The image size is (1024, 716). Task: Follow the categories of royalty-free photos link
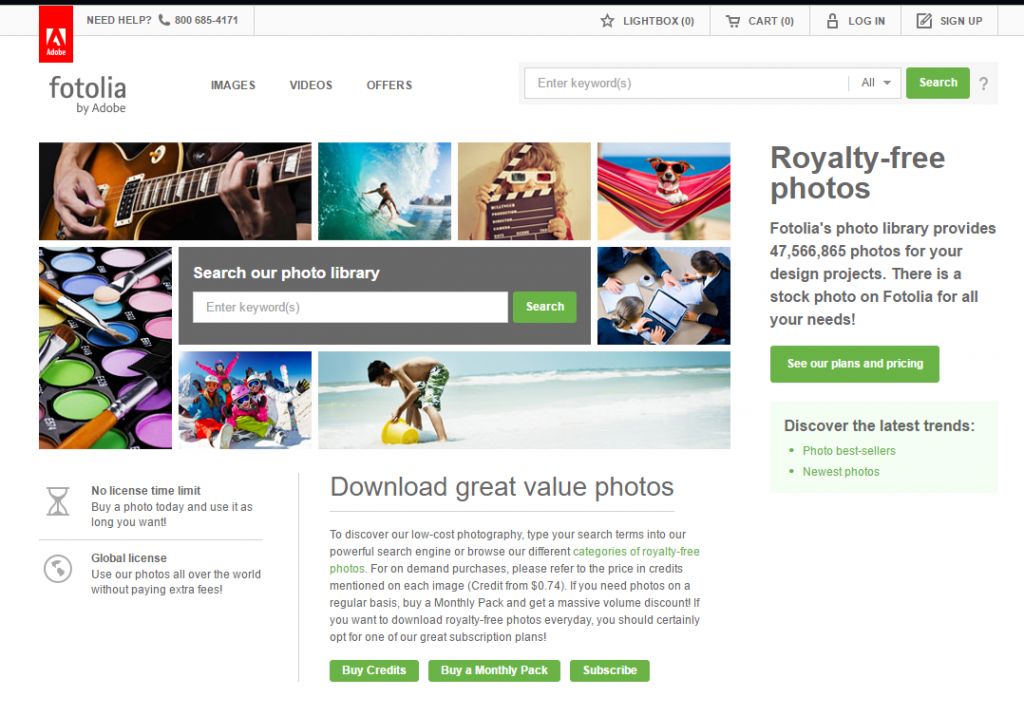636,551
